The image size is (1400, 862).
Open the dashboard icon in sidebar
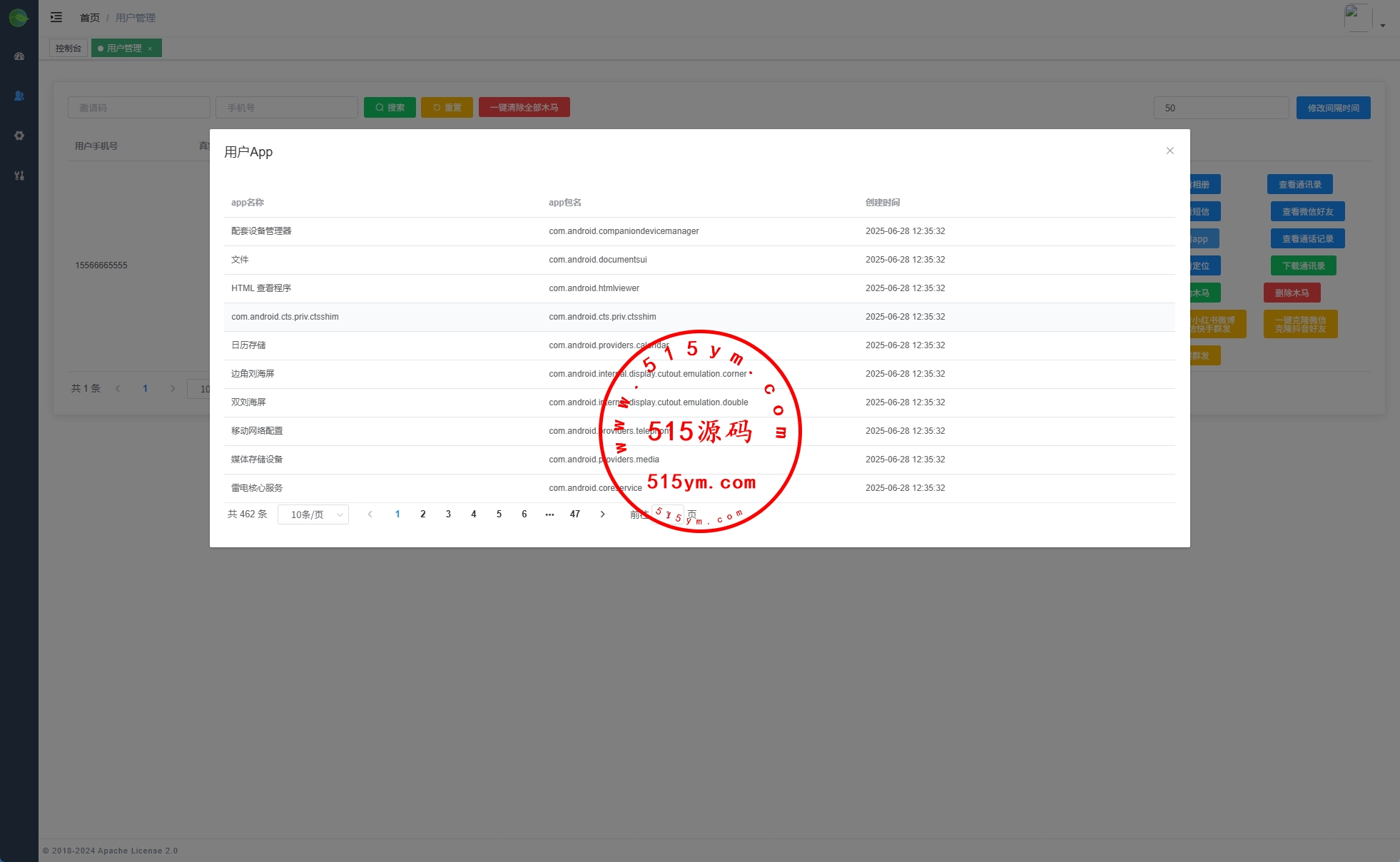(x=19, y=56)
